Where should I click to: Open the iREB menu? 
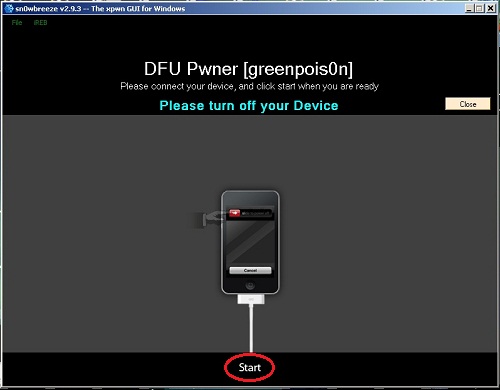point(40,23)
